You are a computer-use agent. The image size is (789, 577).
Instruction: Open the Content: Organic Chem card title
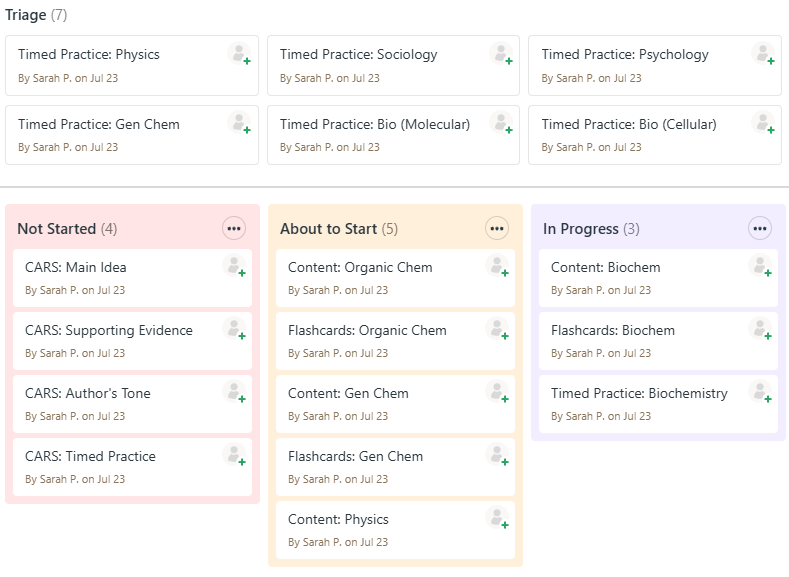[x=360, y=267]
